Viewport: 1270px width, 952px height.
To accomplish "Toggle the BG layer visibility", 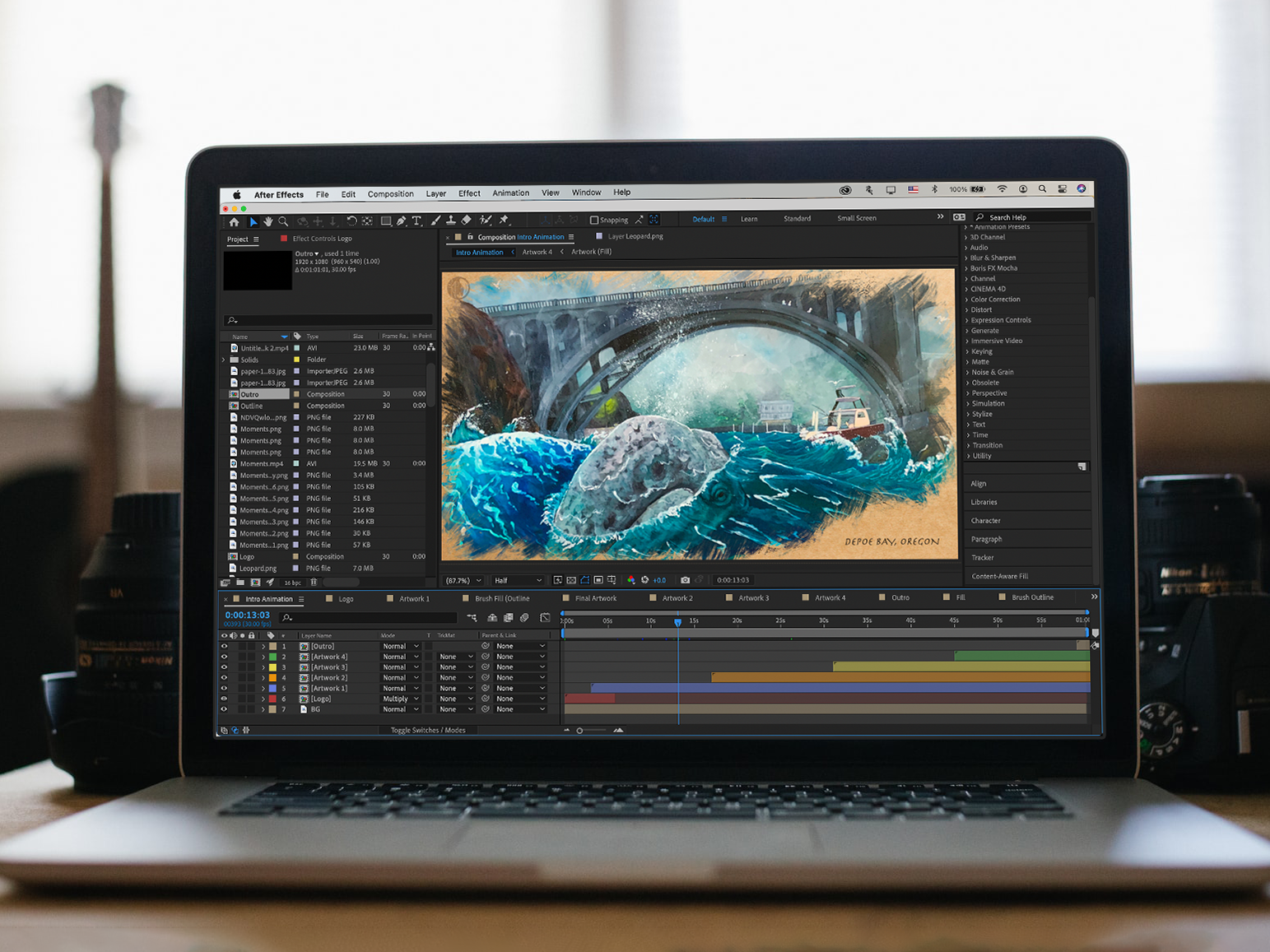I will (224, 709).
